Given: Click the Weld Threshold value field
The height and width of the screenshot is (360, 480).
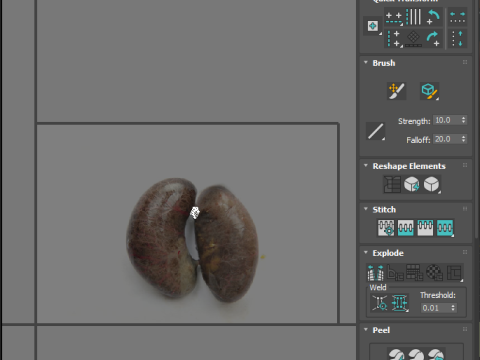Looking at the screenshot, I should coord(435,308).
